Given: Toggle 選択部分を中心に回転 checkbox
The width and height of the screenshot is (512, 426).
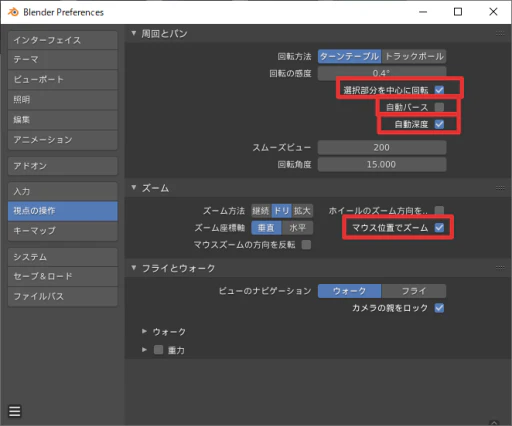Looking at the screenshot, I should (x=439, y=90).
